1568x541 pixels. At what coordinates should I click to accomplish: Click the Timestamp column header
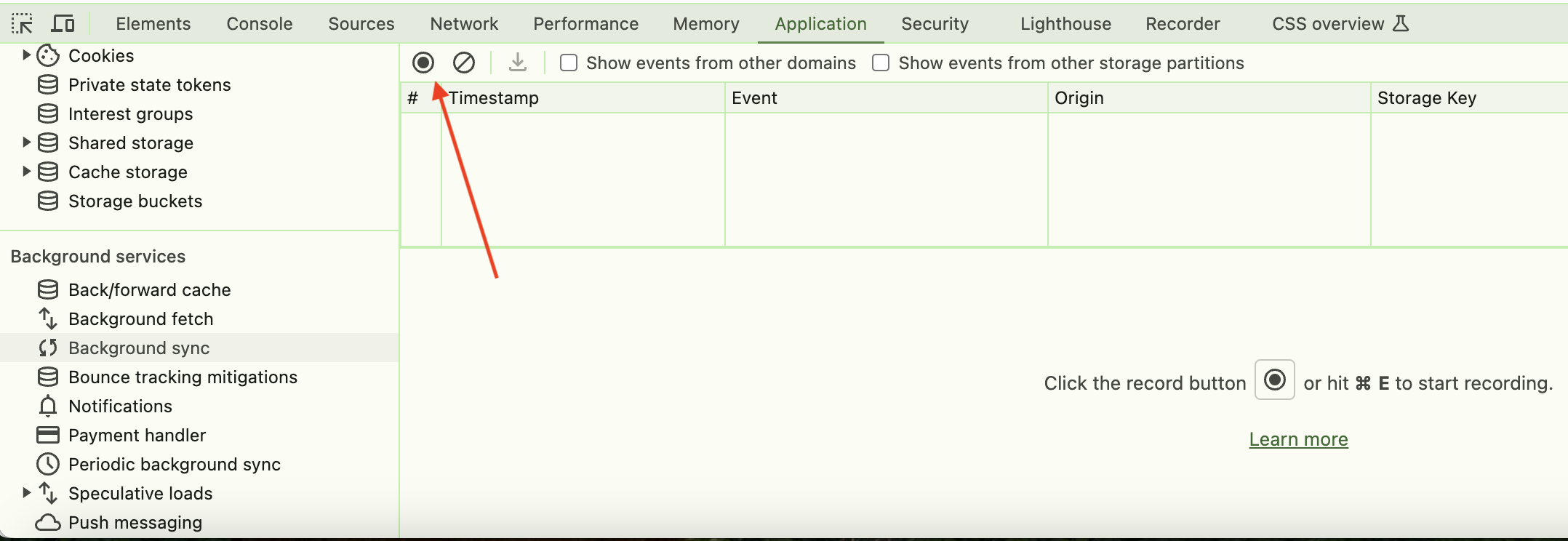583,97
